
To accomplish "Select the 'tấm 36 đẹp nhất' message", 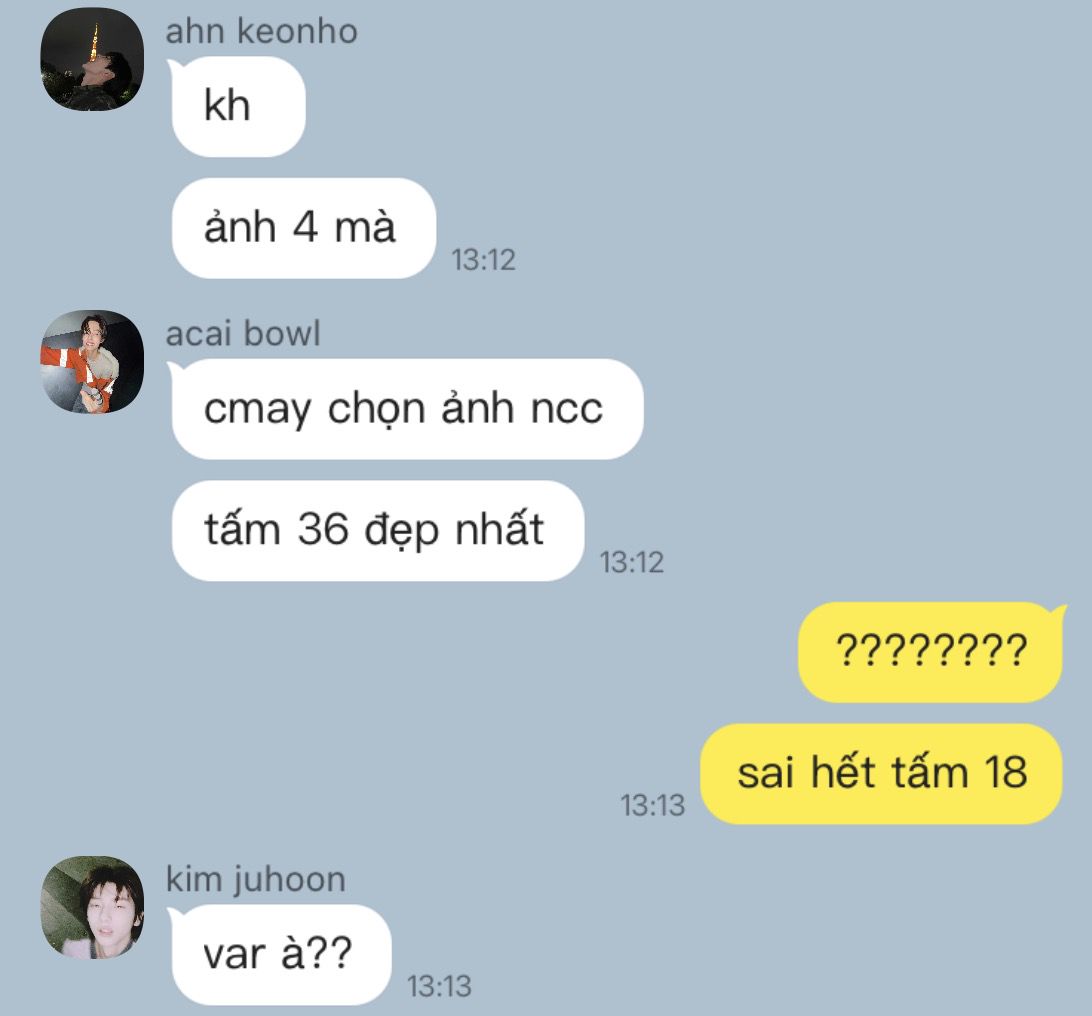I will coord(377,531).
